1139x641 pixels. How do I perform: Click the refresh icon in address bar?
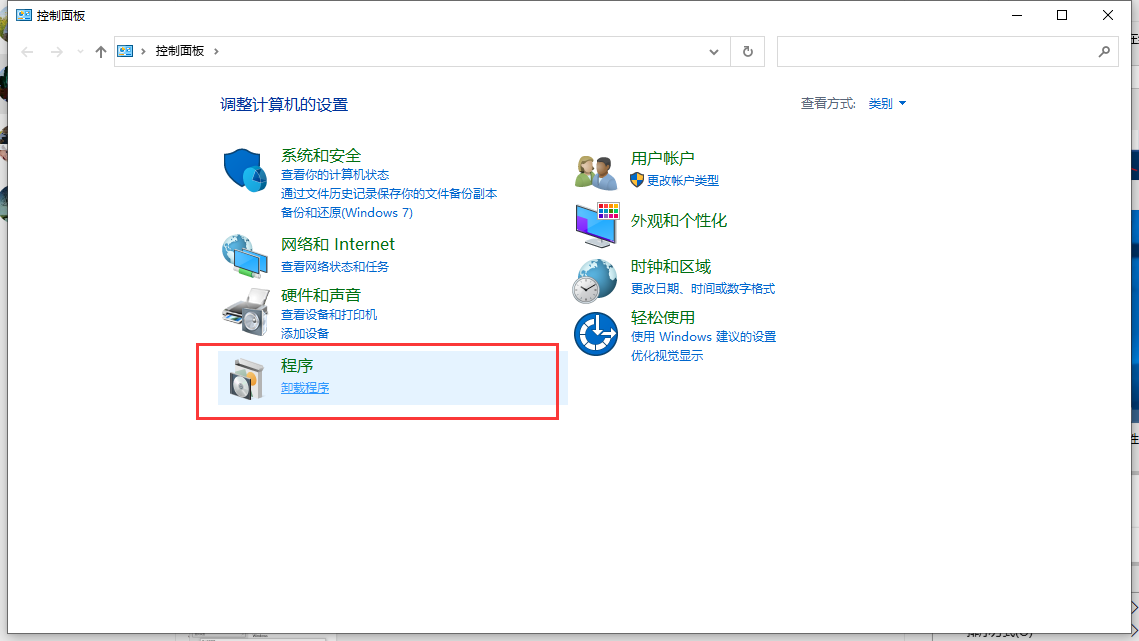[x=747, y=51]
